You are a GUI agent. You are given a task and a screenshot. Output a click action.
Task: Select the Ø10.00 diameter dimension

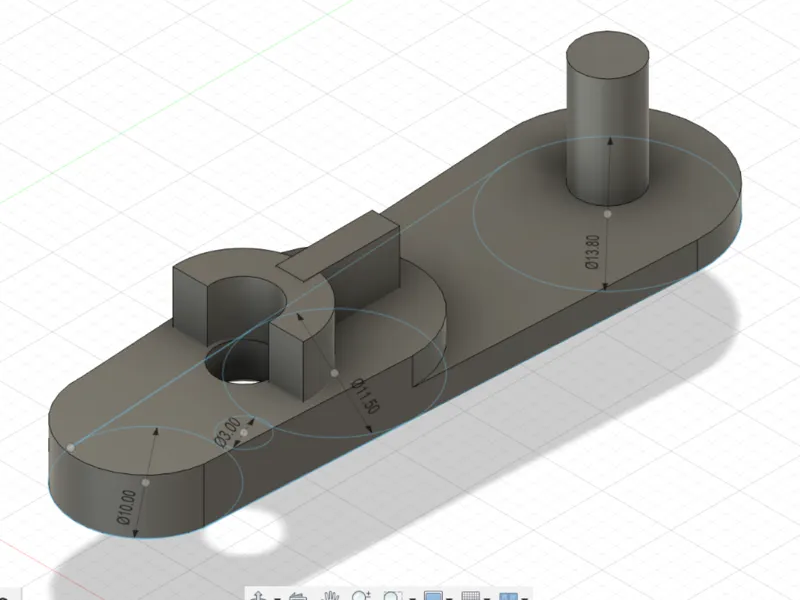coord(126,507)
